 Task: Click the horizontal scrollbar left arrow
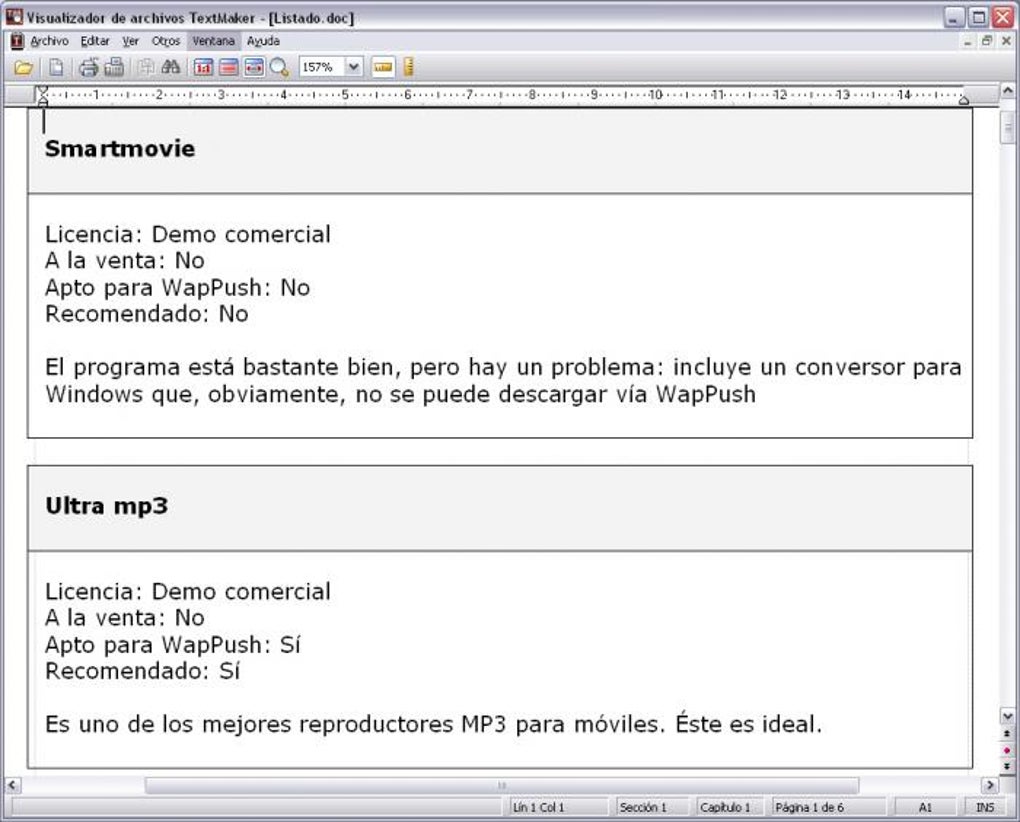pyautogui.click(x=12, y=785)
